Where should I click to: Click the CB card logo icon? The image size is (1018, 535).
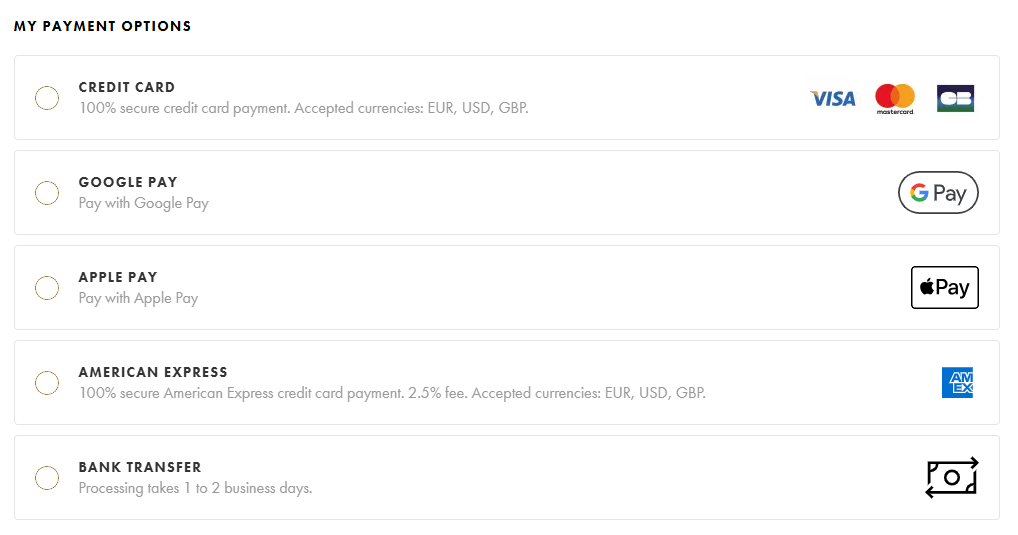(955, 98)
